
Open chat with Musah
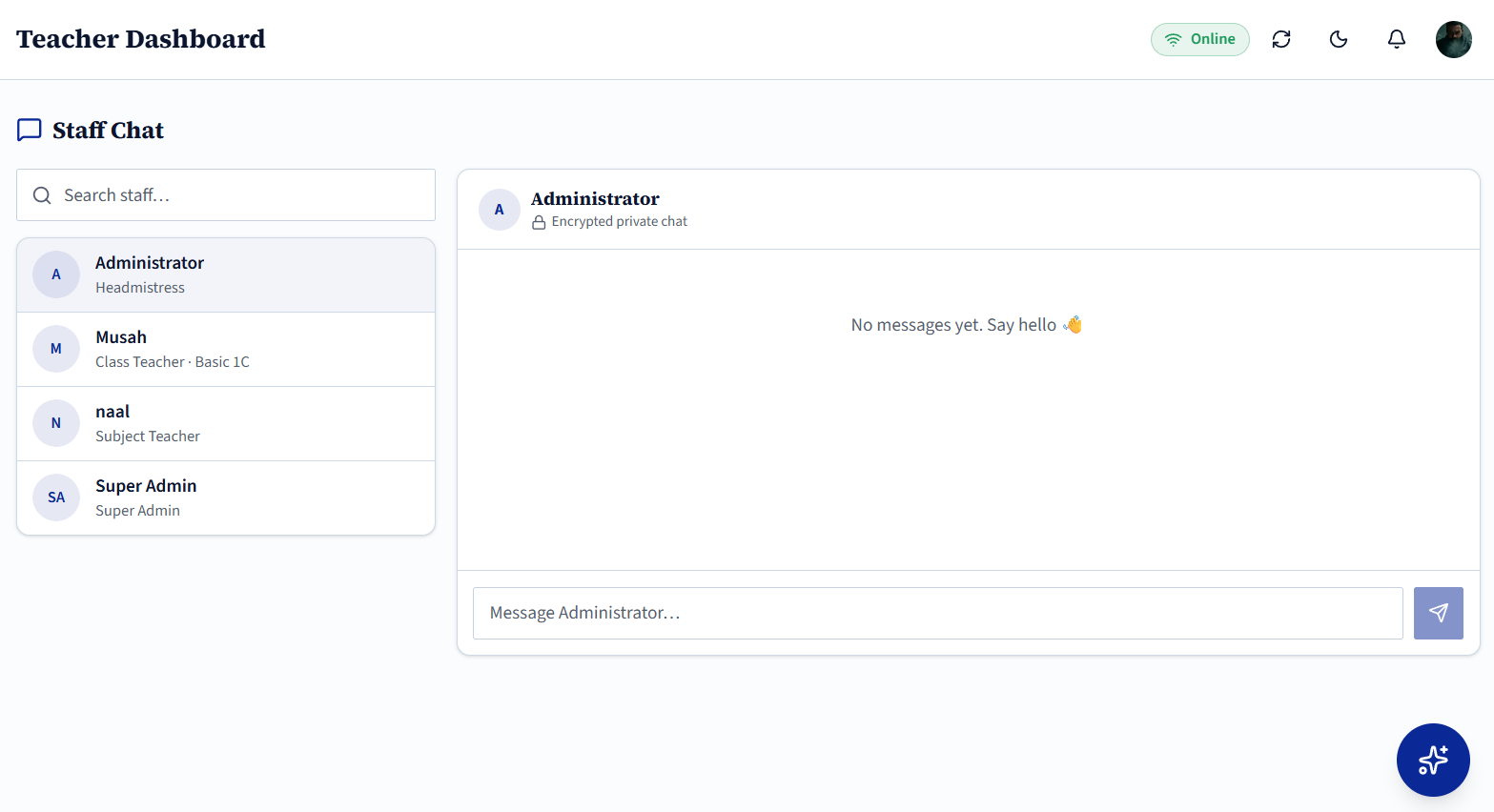pyautogui.click(x=226, y=350)
